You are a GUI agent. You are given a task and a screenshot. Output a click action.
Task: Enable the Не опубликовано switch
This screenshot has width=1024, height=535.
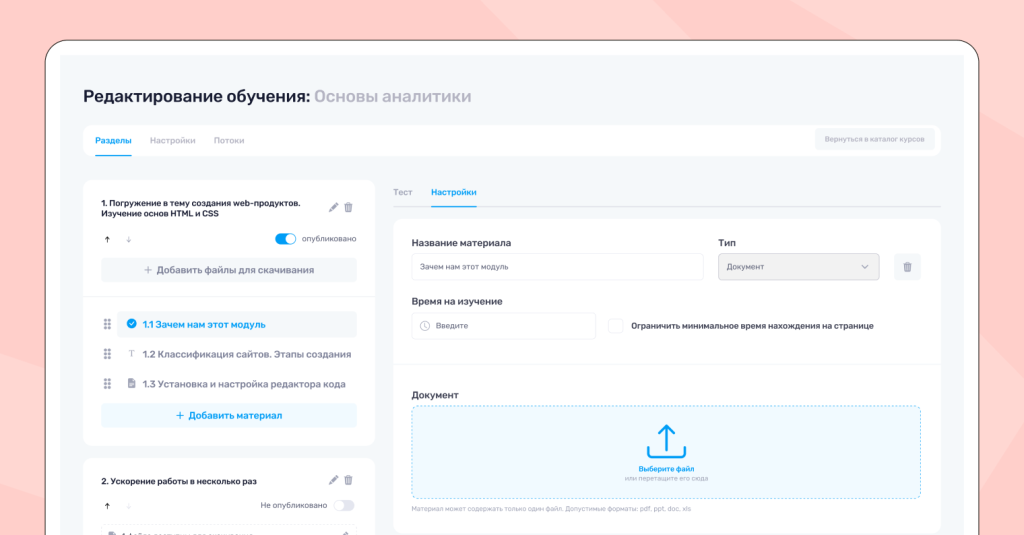(344, 505)
